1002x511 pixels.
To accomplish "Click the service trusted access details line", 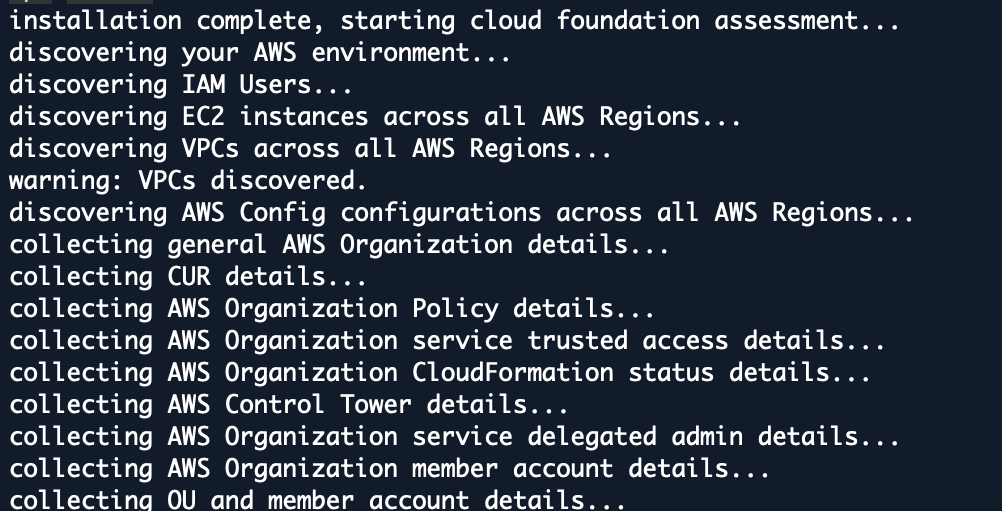I will [447, 341].
